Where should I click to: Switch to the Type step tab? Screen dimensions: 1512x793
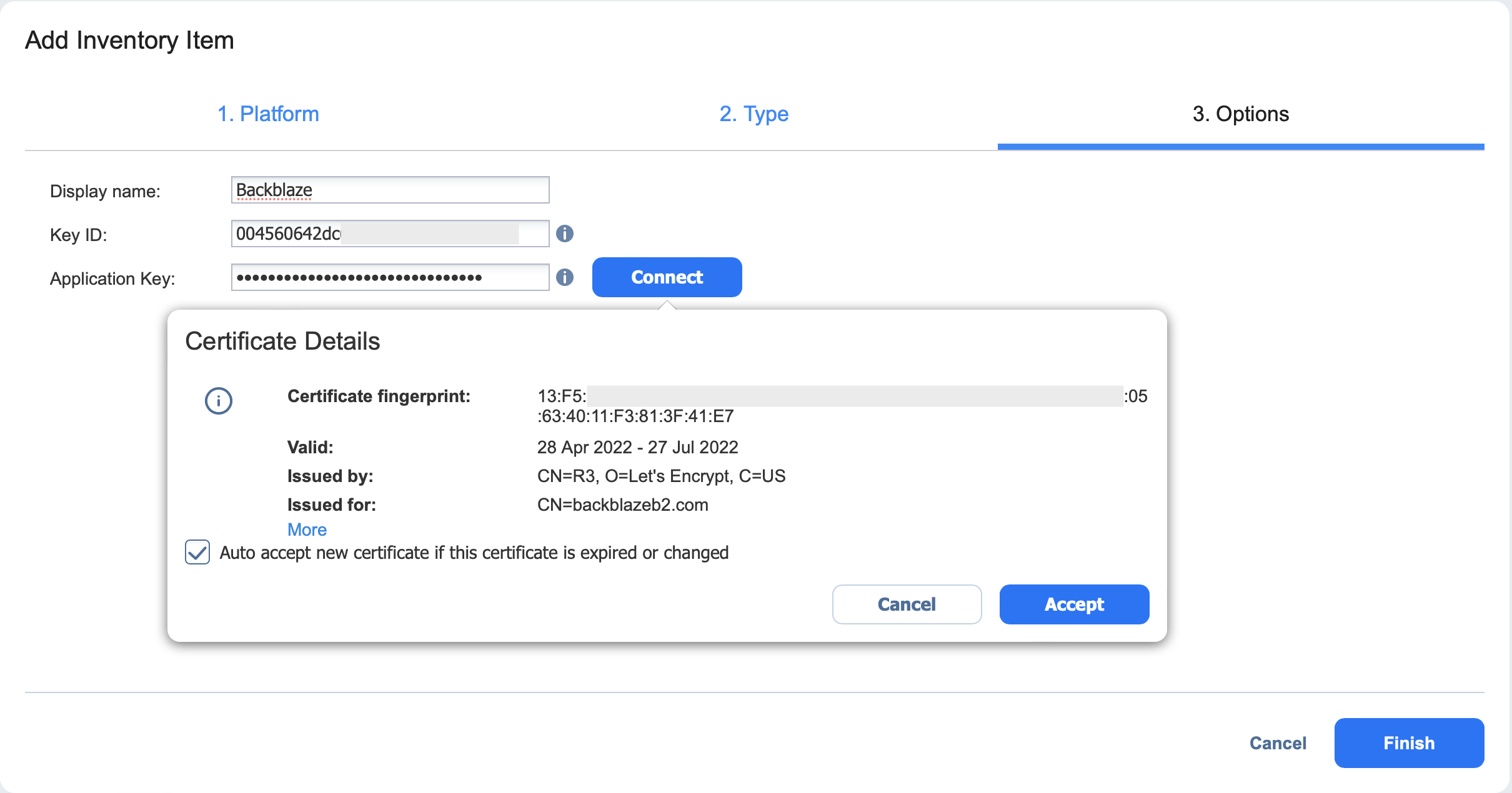click(x=754, y=114)
